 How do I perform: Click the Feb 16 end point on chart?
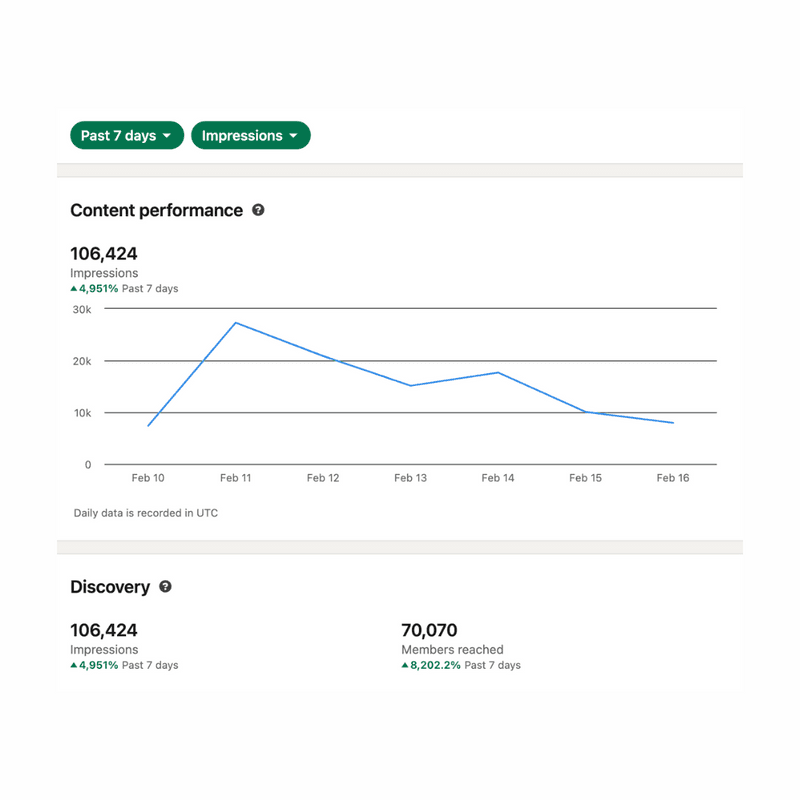coord(673,423)
